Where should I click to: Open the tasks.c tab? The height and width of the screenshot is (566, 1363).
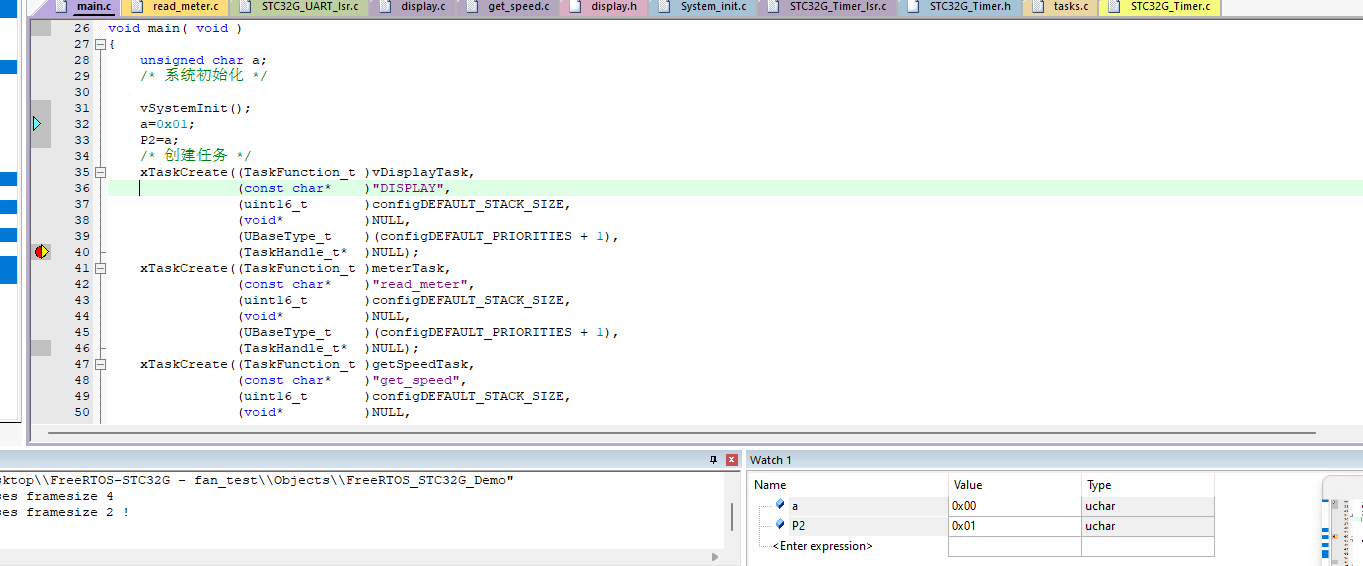1061,7
